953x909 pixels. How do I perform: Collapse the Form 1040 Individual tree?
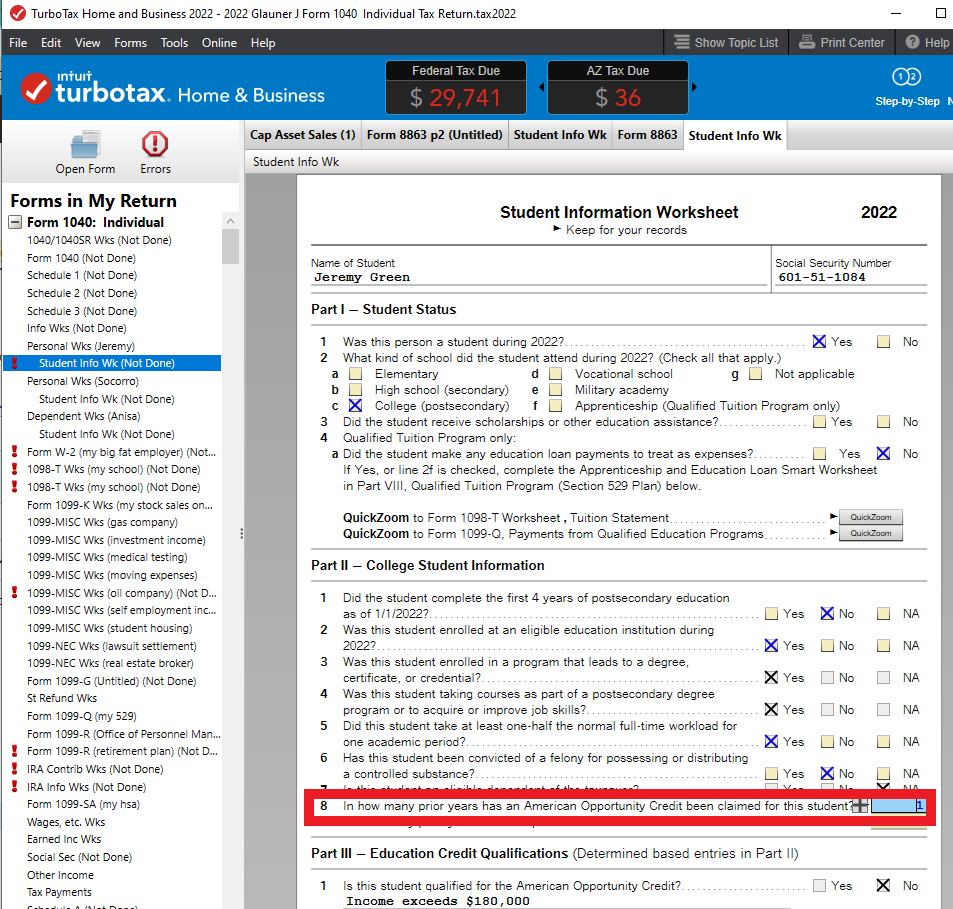13,222
